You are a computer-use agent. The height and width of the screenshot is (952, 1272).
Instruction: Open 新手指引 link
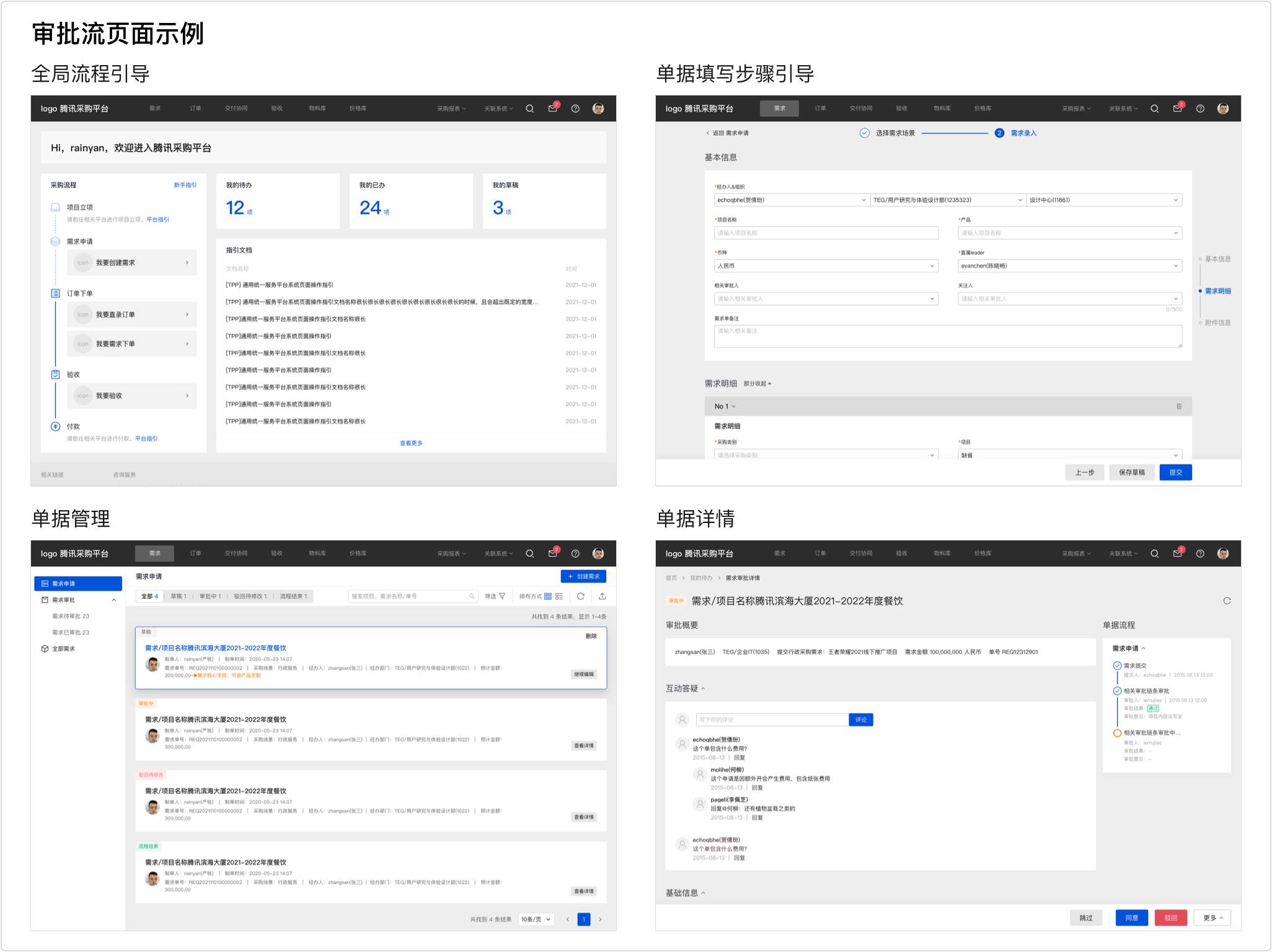pyautogui.click(x=185, y=185)
